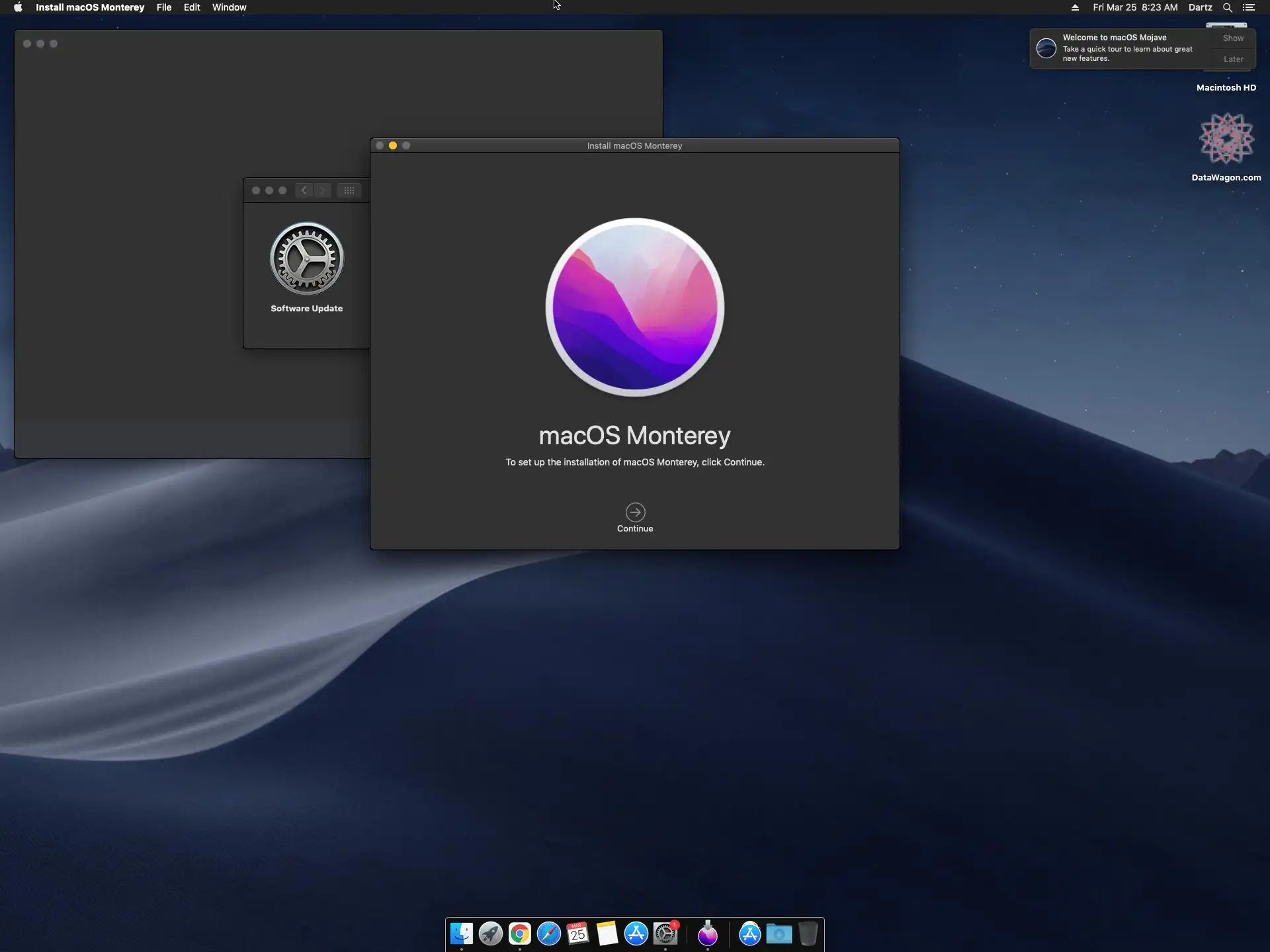
Task: Open the Downloads folder in Dock
Action: coord(779,933)
